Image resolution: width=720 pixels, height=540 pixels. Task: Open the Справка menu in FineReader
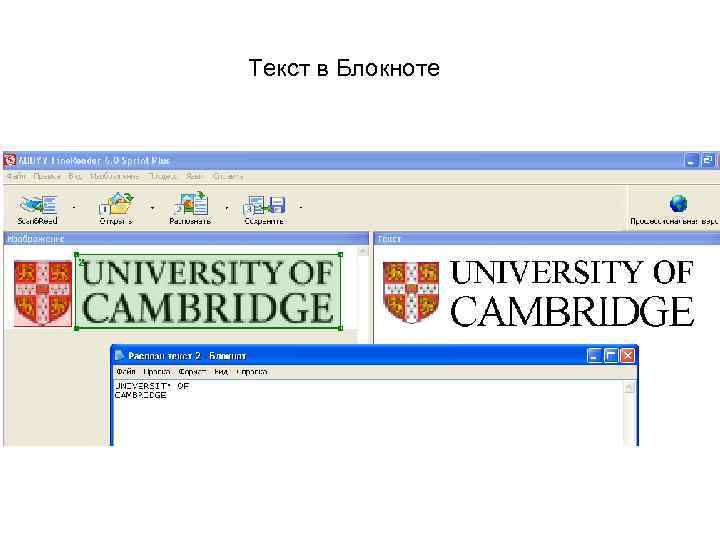click(x=228, y=176)
